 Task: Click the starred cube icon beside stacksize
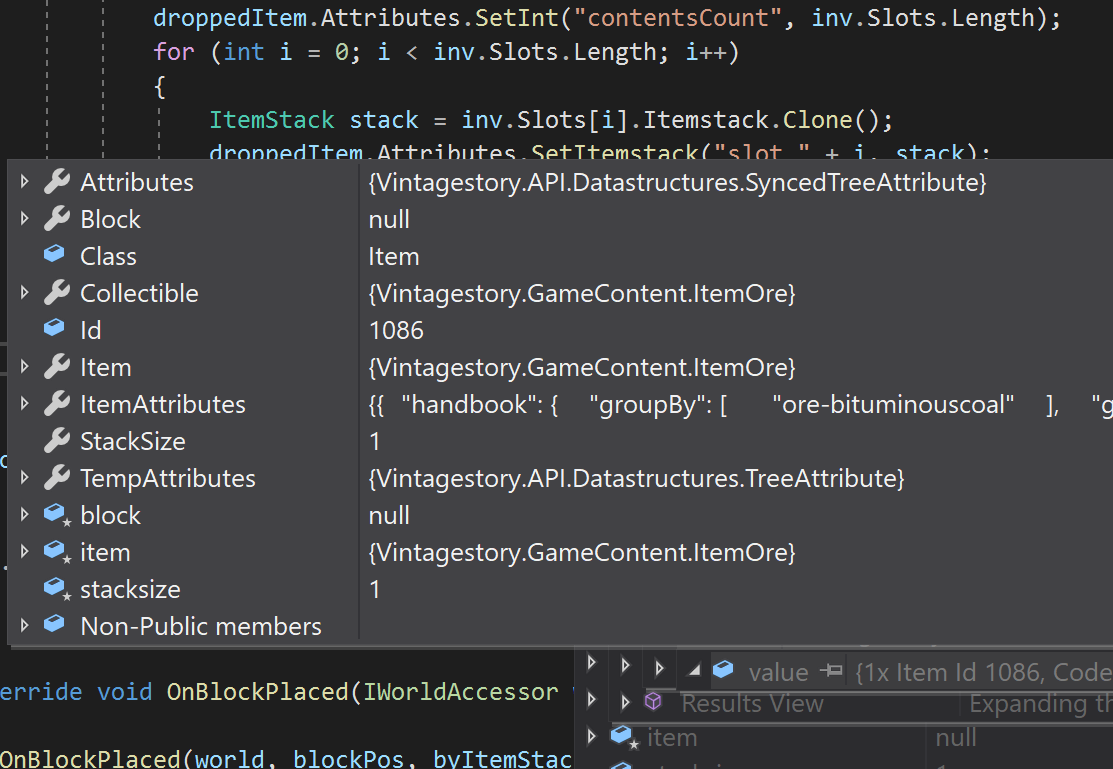(x=55, y=590)
